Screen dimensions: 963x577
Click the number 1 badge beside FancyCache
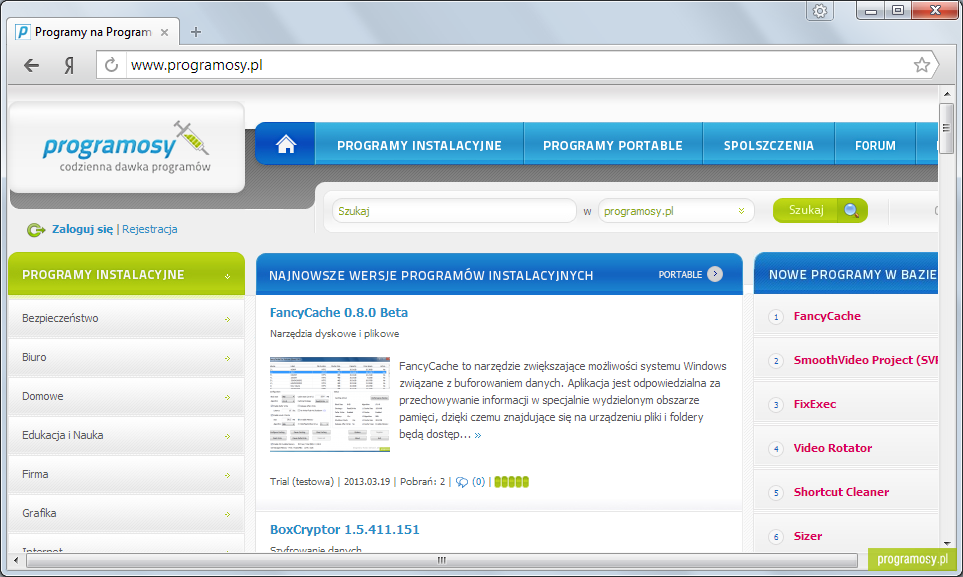pyautogui.click(x=776, y=317)
